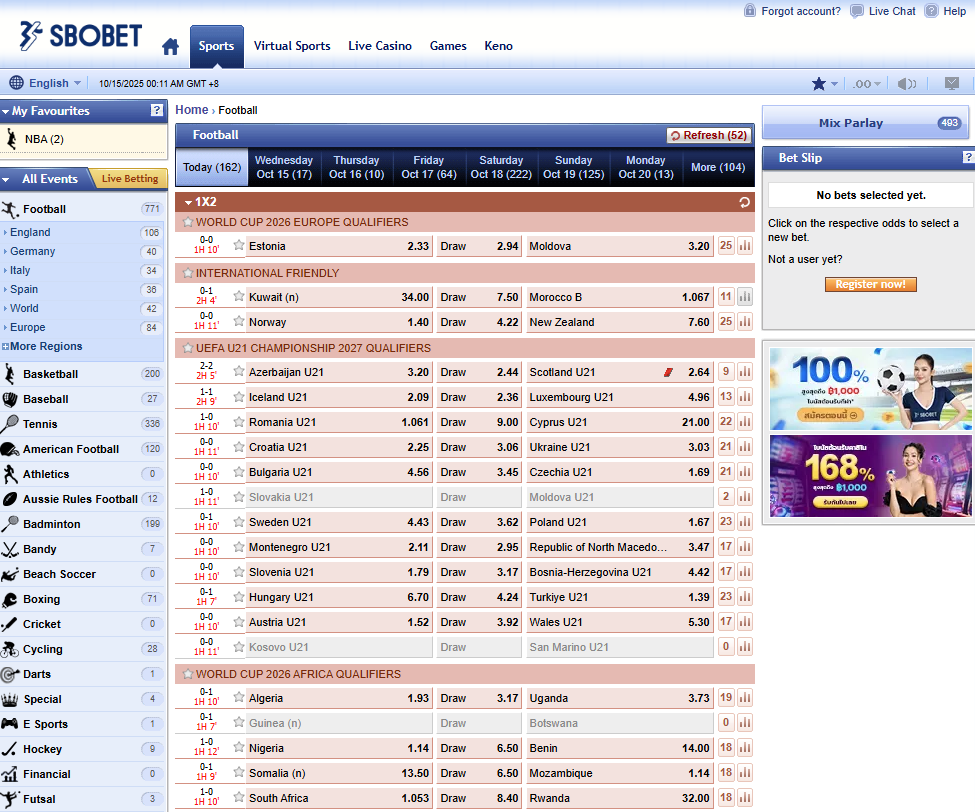
Task: Open the live TV monitor icon
Action: click(952, 84)
